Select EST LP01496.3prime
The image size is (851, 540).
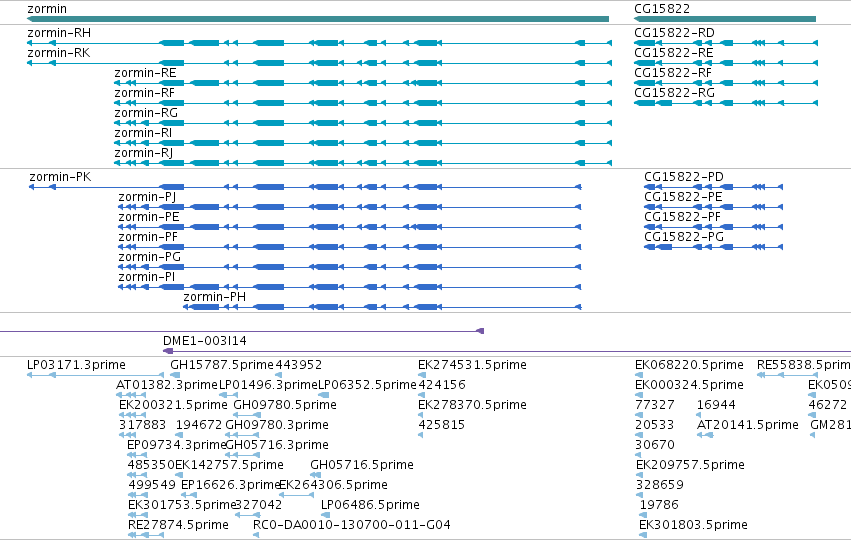268,385
